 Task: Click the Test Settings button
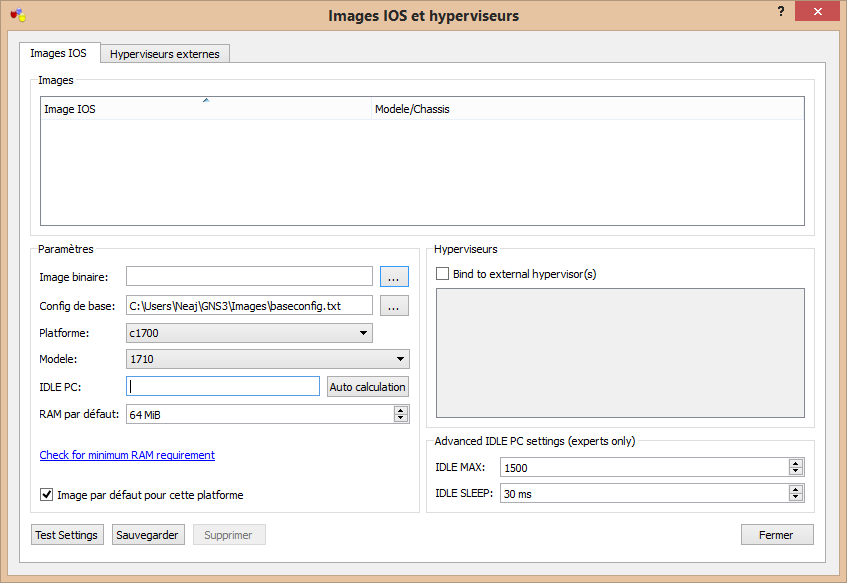point(66,535)
